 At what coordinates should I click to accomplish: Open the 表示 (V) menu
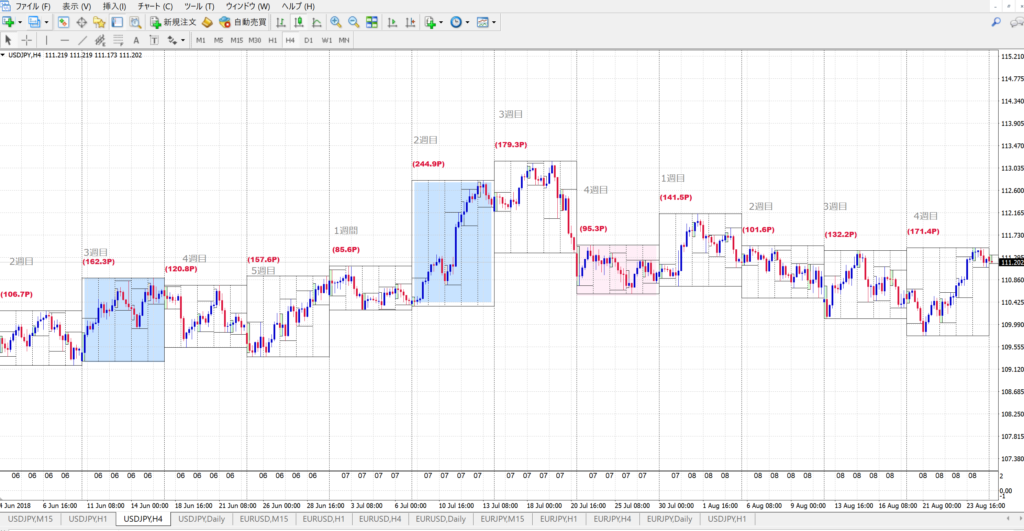pos(76,7)
